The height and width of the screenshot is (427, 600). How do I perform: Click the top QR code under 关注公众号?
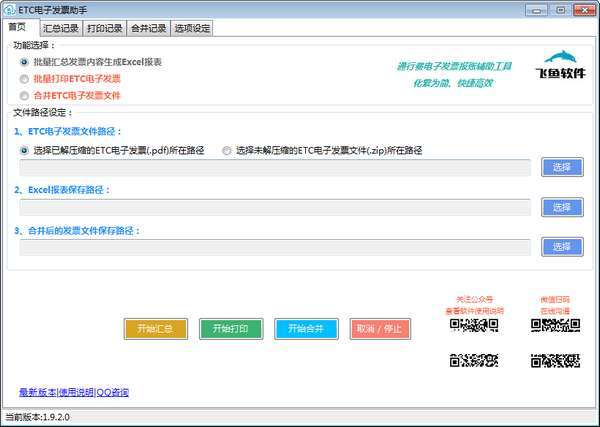point(474,326)
